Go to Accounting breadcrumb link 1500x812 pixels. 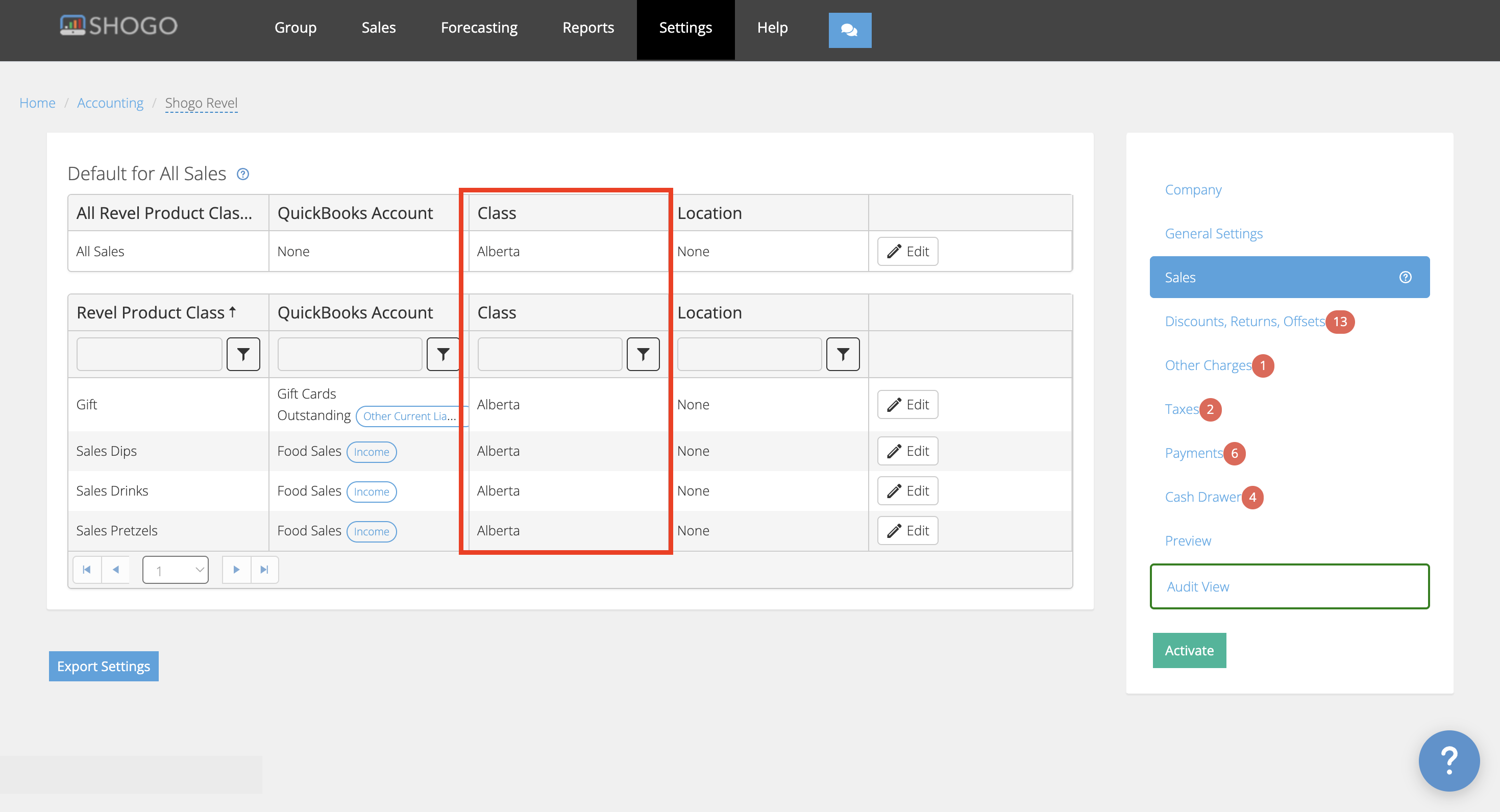click(110, 103)
